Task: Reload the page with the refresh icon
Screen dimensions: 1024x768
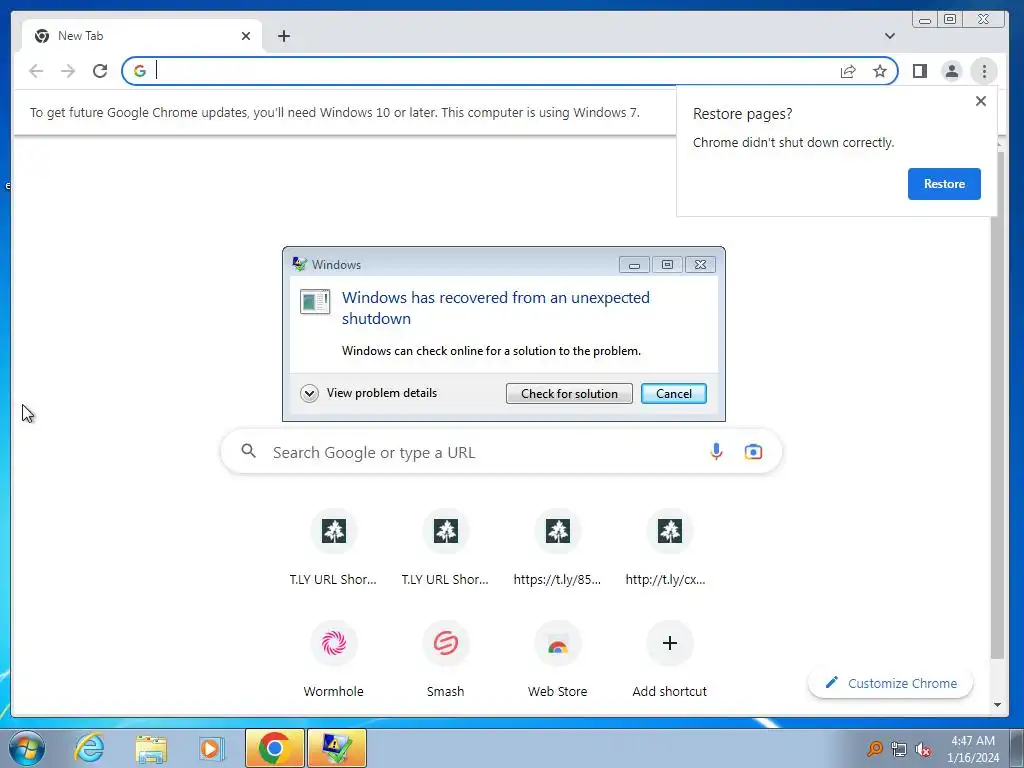Action: click(100, 71)
